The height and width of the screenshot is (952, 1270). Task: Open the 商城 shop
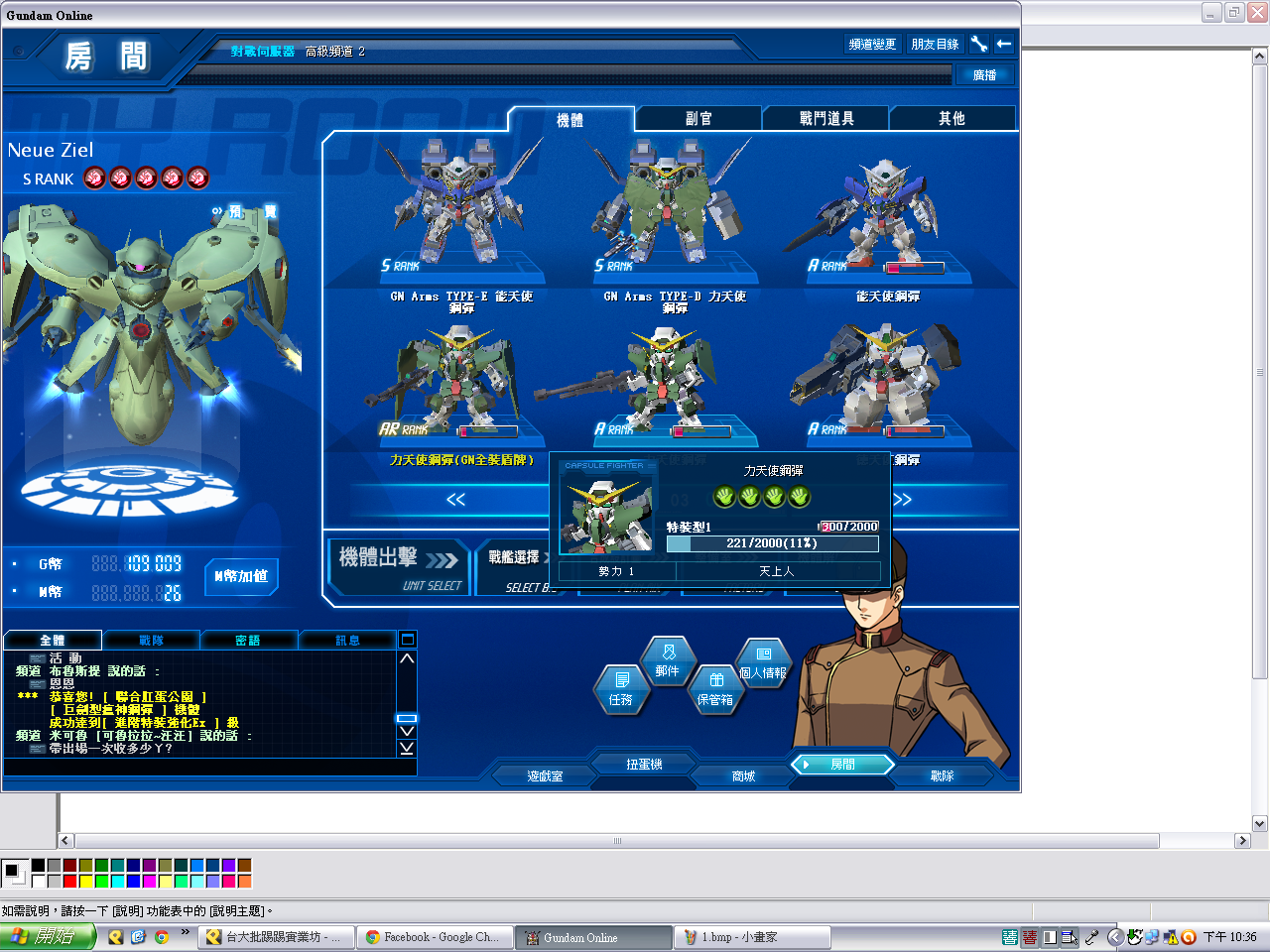743,775
